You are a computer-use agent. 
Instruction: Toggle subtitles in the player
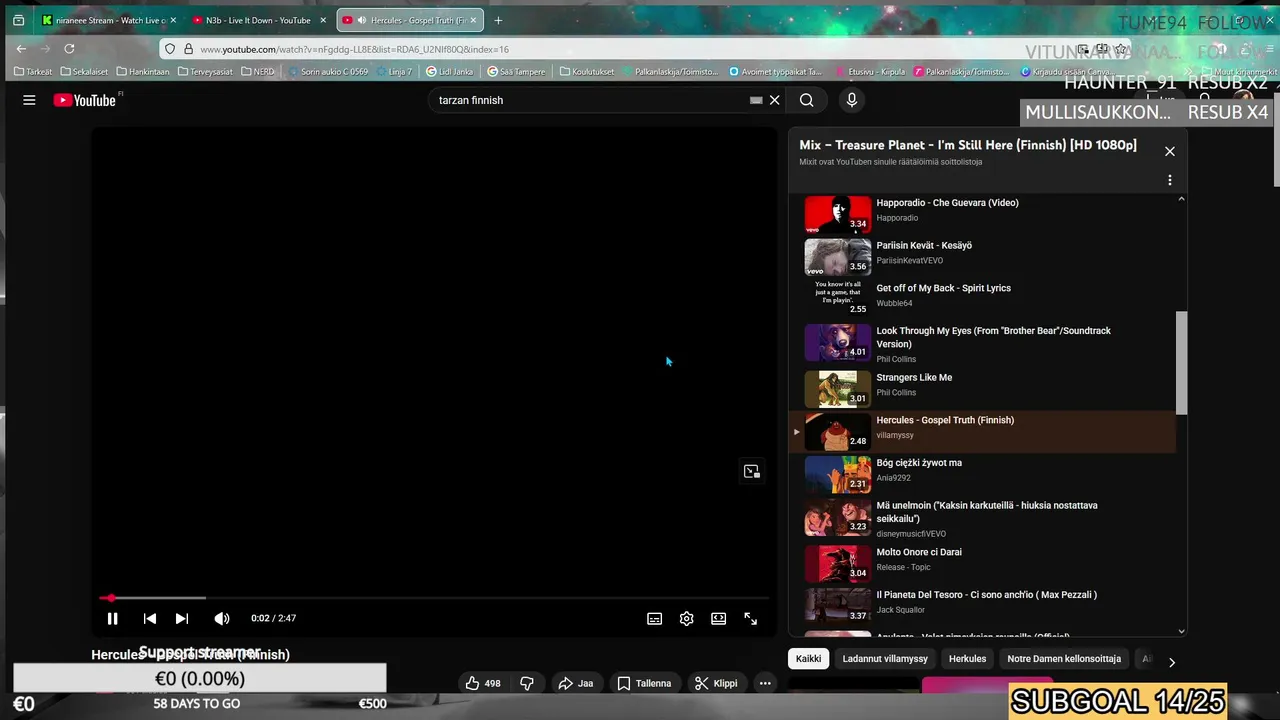pyautogui.click(x=654, y=618)
